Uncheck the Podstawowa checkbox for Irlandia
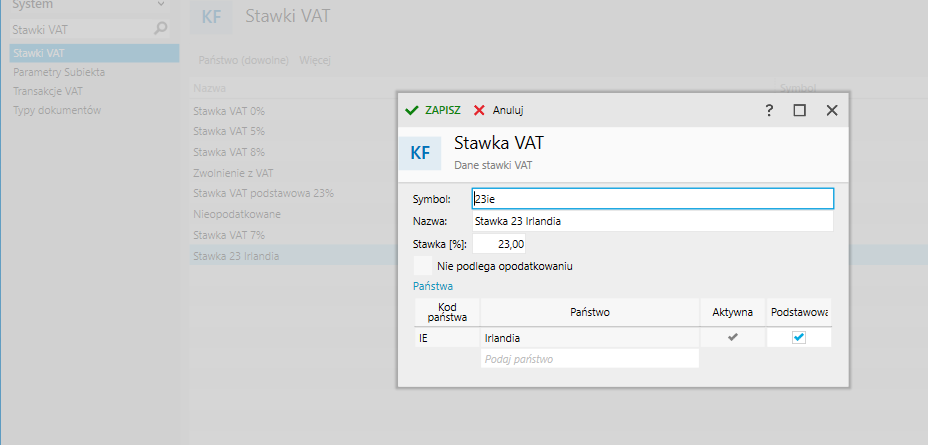This screenshot has height=445, width=928. pyautogui.click(x=799, y=337)
